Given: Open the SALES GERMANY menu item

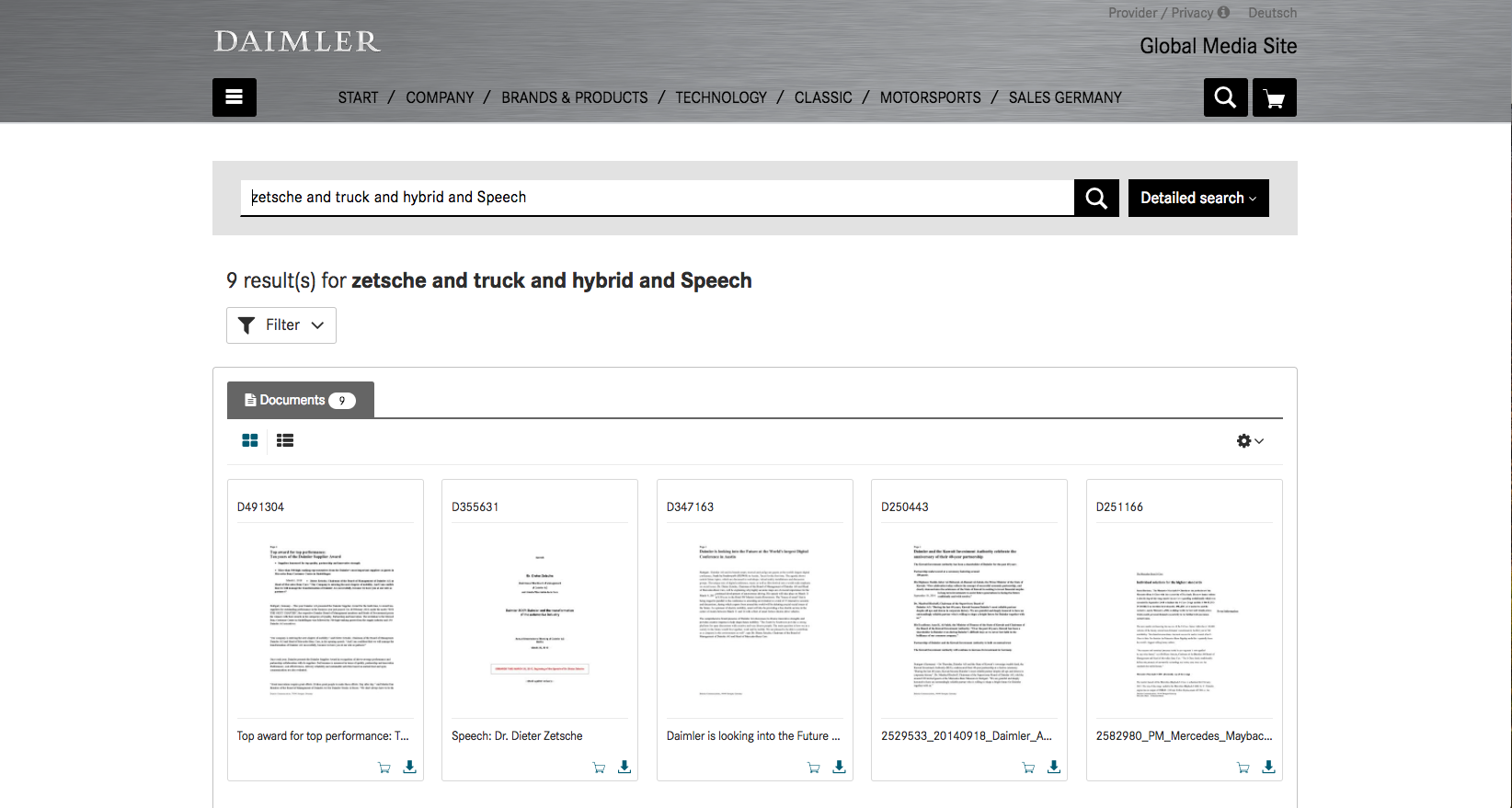Looking at the screenshot, I should click(x=1065, y=97).
